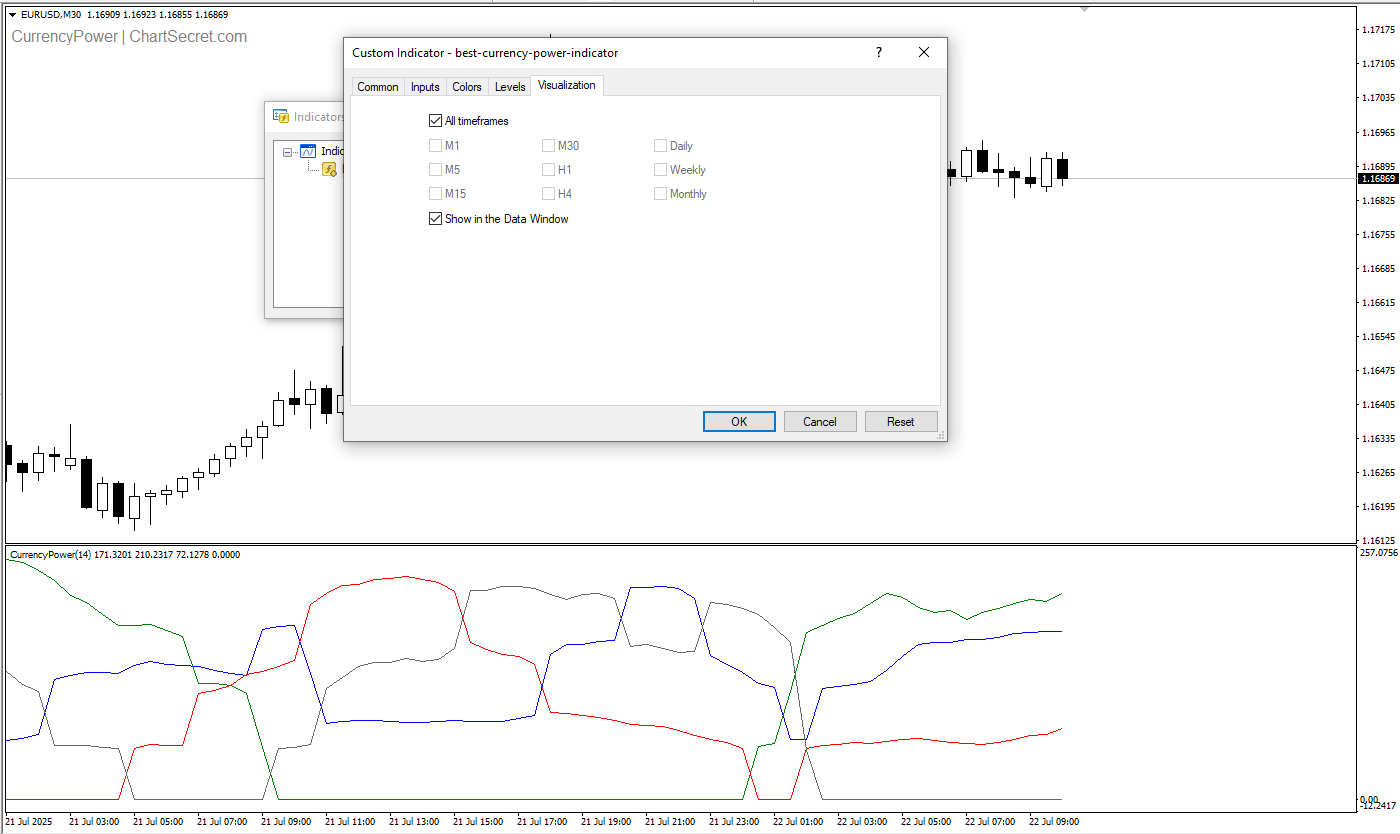Screen dimensions: 1400x834
Task: Switch to the Common tab
Action: 377,87
